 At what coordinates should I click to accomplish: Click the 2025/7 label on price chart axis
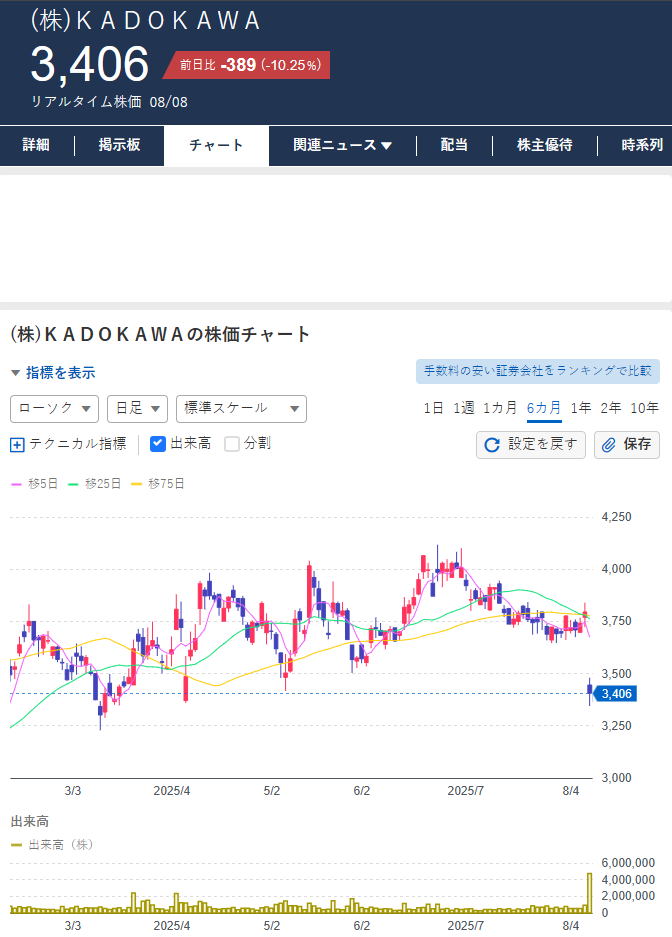tap(465, 791)
